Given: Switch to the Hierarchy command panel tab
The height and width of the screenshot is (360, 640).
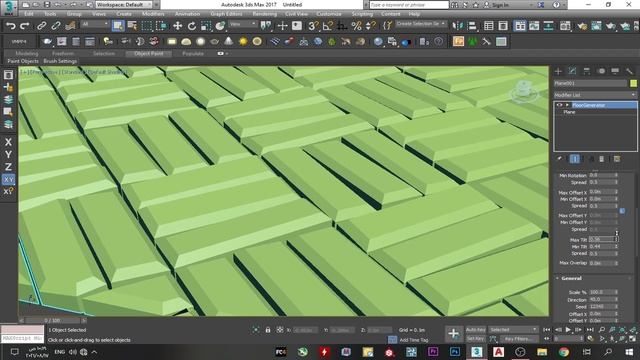Looking at the screenshot, I should tap(587, 71).
